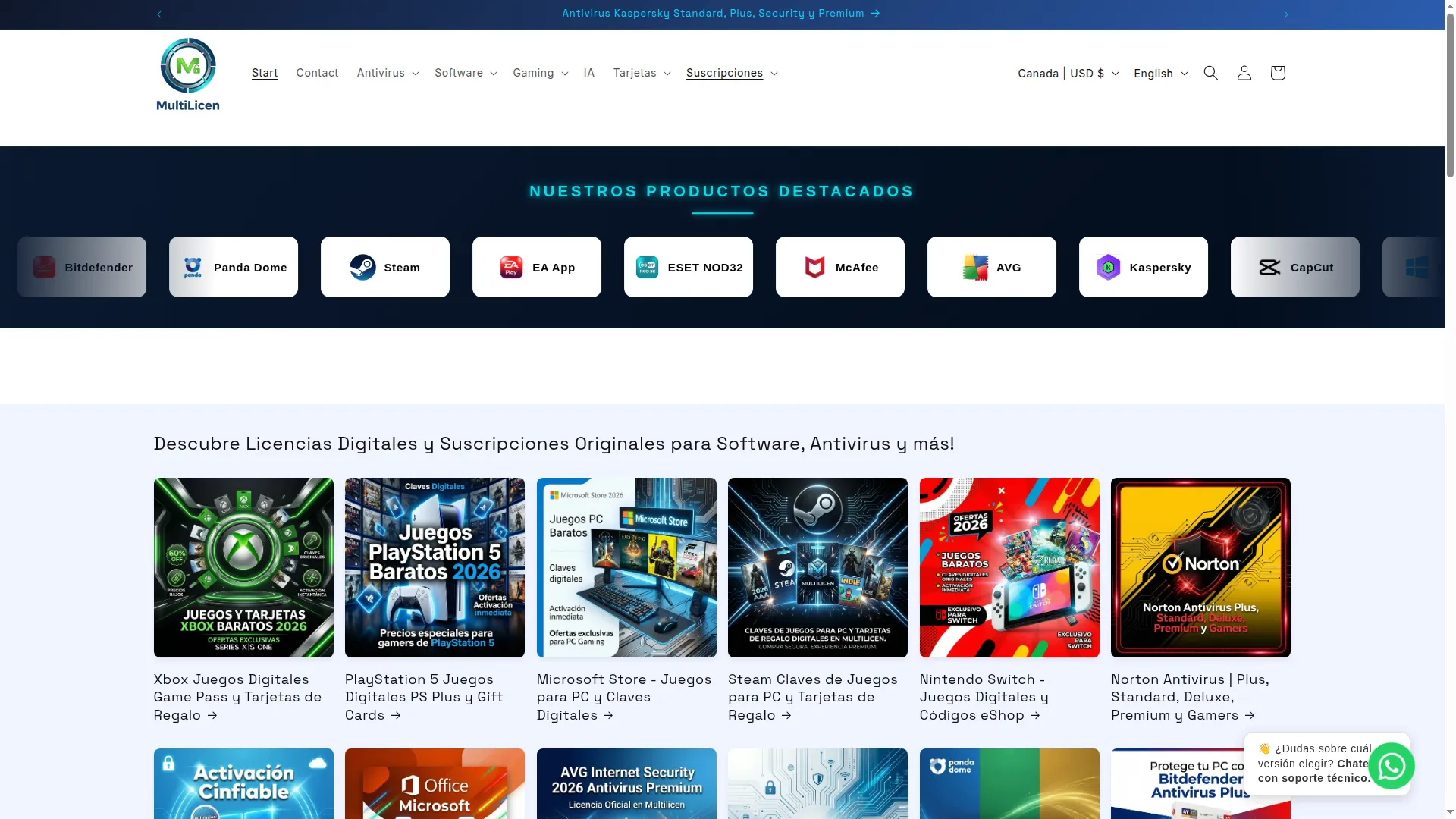Screen dimensions: 1456x819
Task: Open the shopping cart icon
Action: click(1277, 73)
